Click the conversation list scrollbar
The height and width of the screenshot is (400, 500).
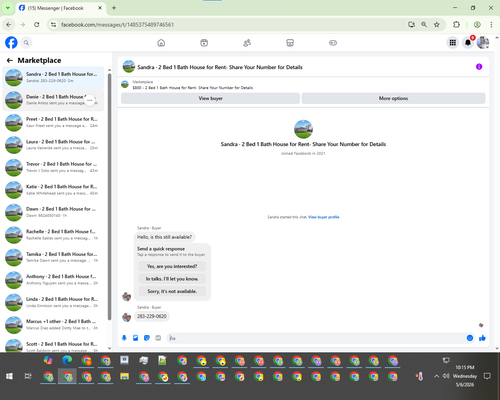tap(109, 197)
